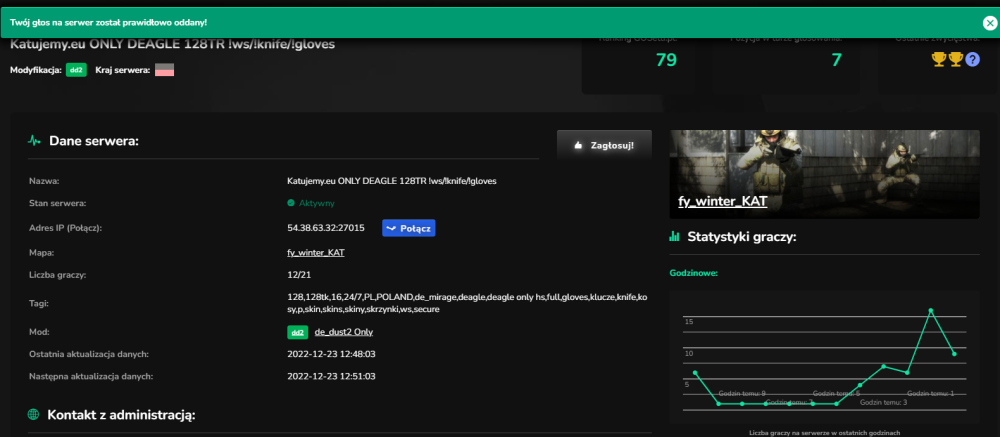The height and width of the screenshot is (437, 1000).
Task: Click the server name value in Nazwa row
Action: 392,181
